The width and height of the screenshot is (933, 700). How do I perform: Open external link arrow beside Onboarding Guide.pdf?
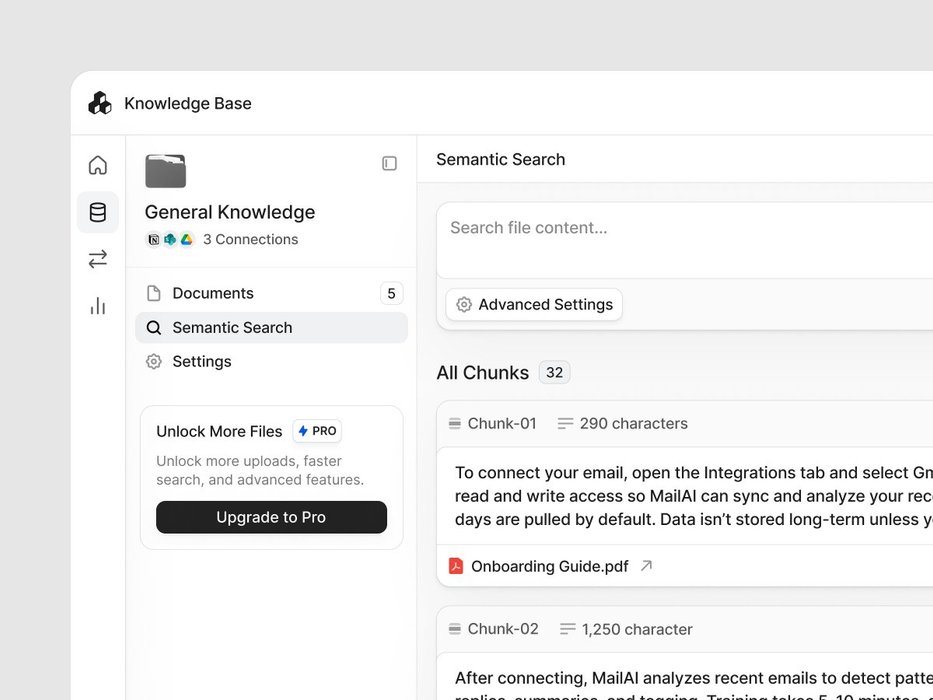(646, 566)
